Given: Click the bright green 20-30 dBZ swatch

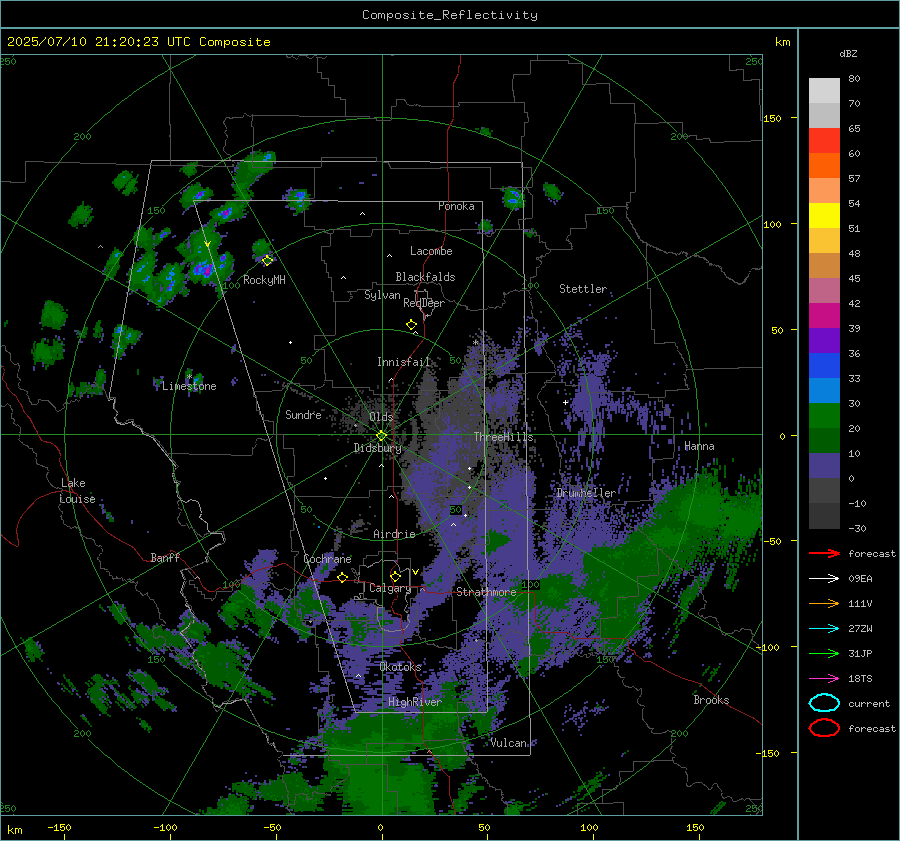Looking at the screenshot, I should pos(824,416).
